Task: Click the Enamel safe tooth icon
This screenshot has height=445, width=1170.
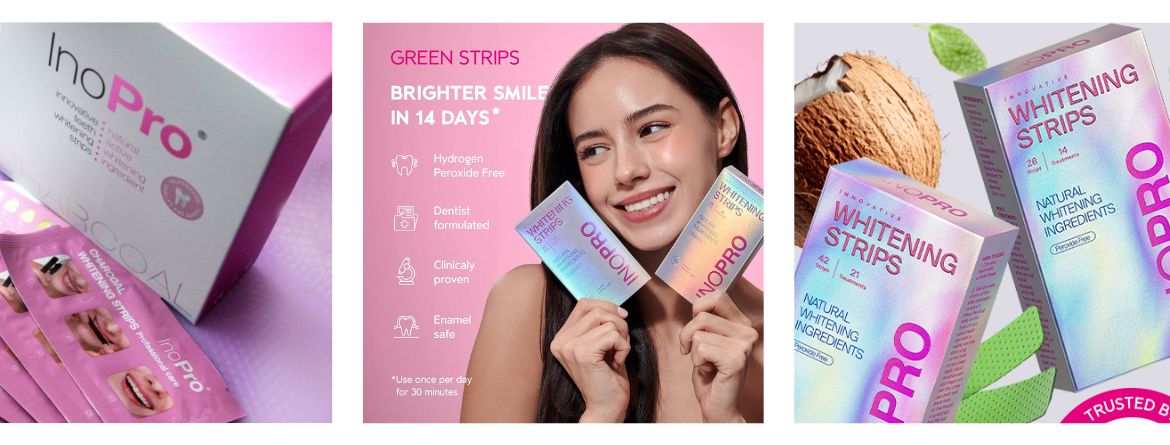Action: (x=406, y=326)
